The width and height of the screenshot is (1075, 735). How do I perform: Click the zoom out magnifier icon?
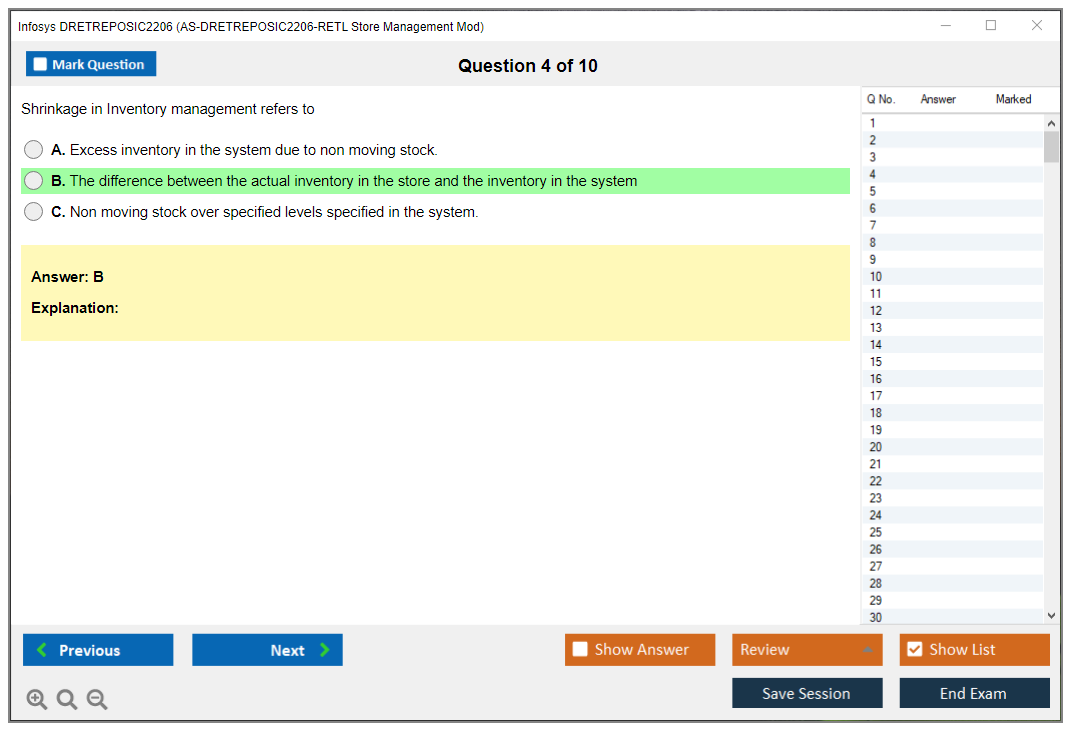(x=97, y=700)
